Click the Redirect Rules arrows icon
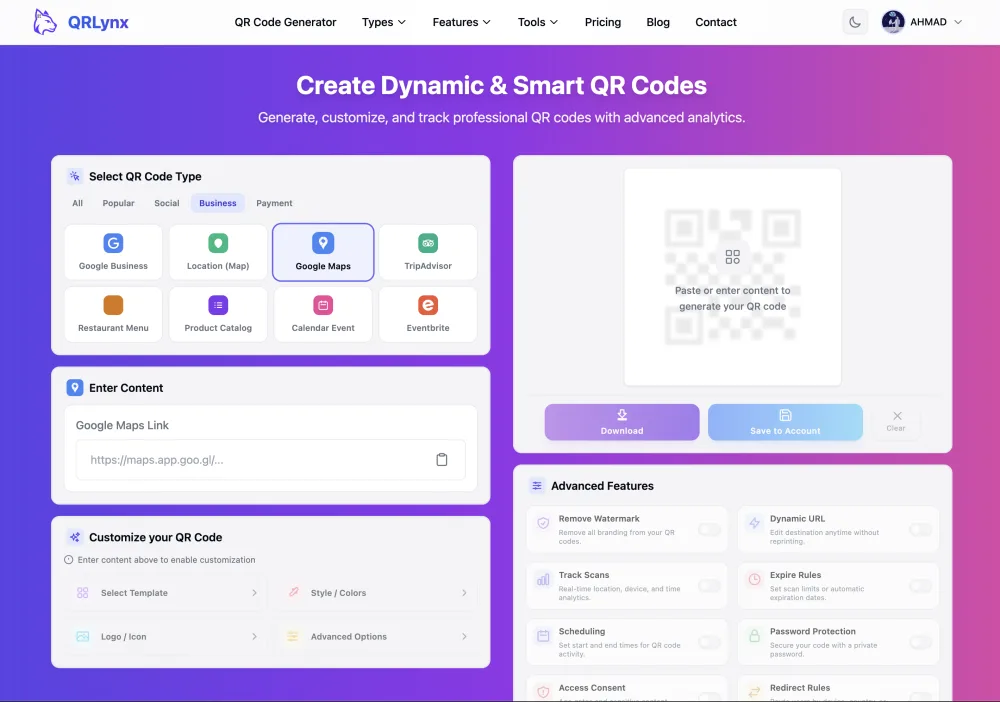1000x702 pixels. click(x=754, y=692)
